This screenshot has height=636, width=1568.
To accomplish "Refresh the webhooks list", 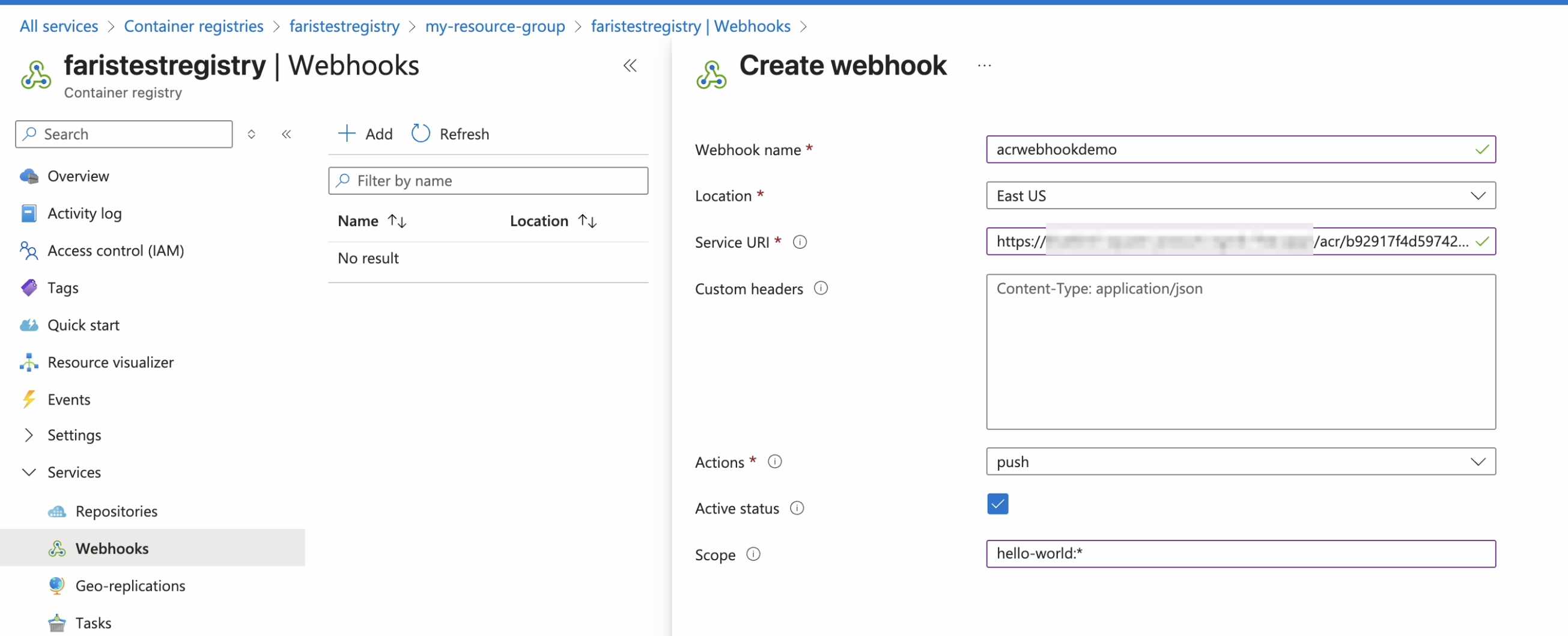I will pos(451,133).
